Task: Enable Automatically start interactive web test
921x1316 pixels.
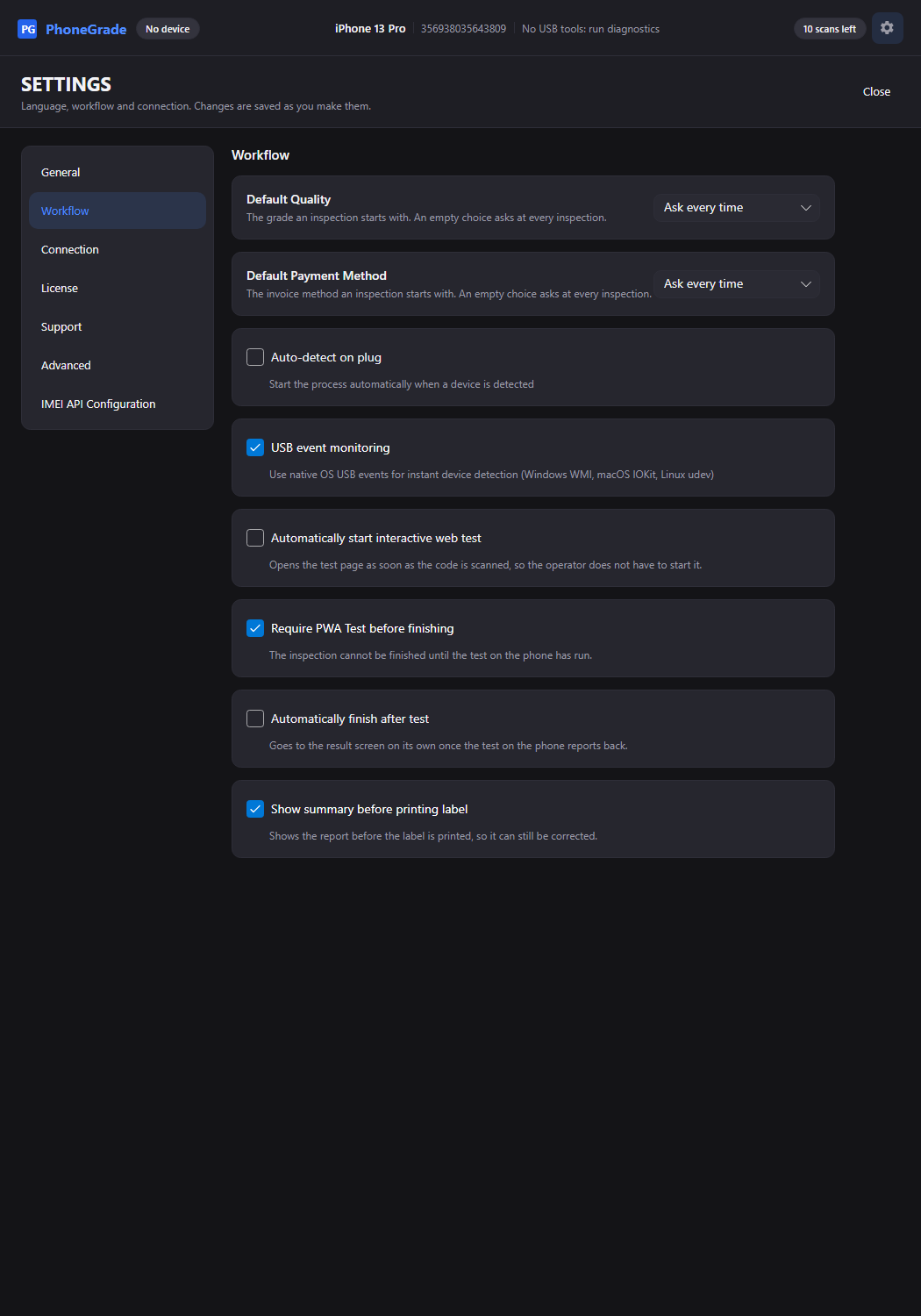Action: (x=255, y=538)
